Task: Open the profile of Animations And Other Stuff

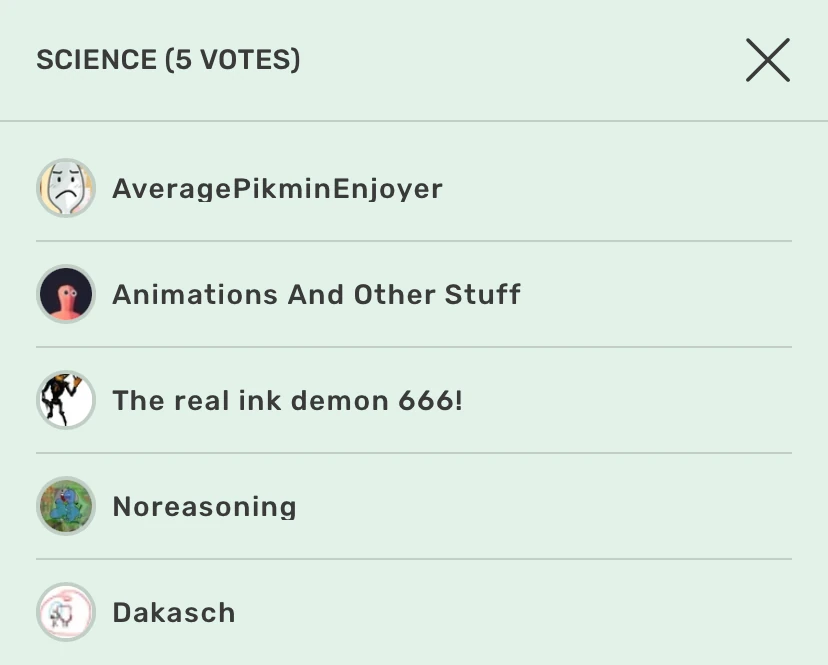Action: [317, 294]
